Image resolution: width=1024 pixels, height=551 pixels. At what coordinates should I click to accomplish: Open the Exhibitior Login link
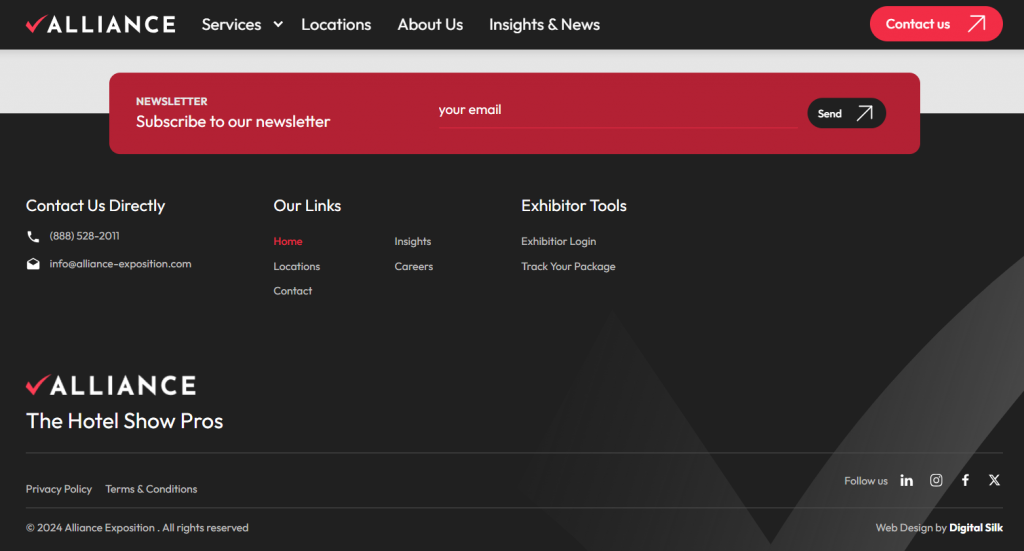point(558,242)
